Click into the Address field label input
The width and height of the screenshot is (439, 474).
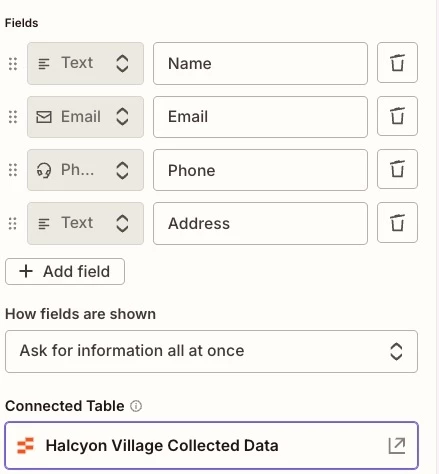tap(260, 223)
